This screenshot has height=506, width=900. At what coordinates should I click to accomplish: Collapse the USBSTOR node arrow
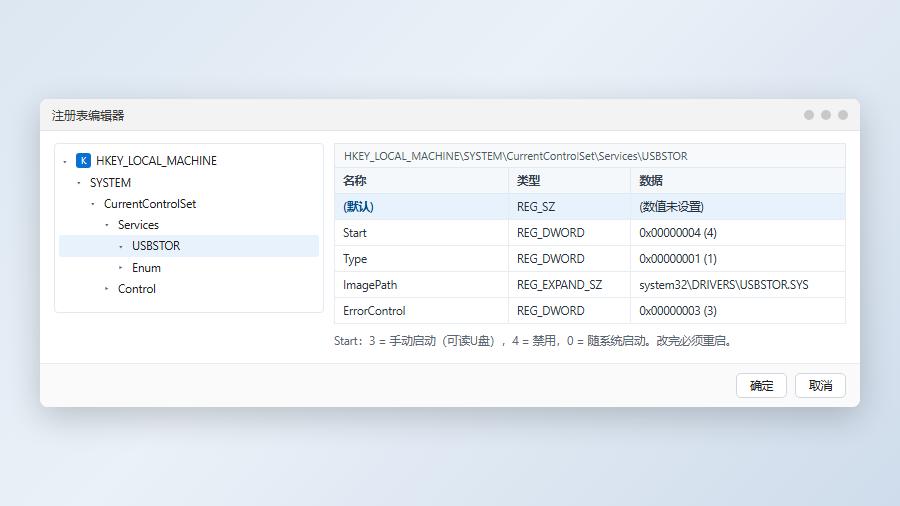point(121,247)
